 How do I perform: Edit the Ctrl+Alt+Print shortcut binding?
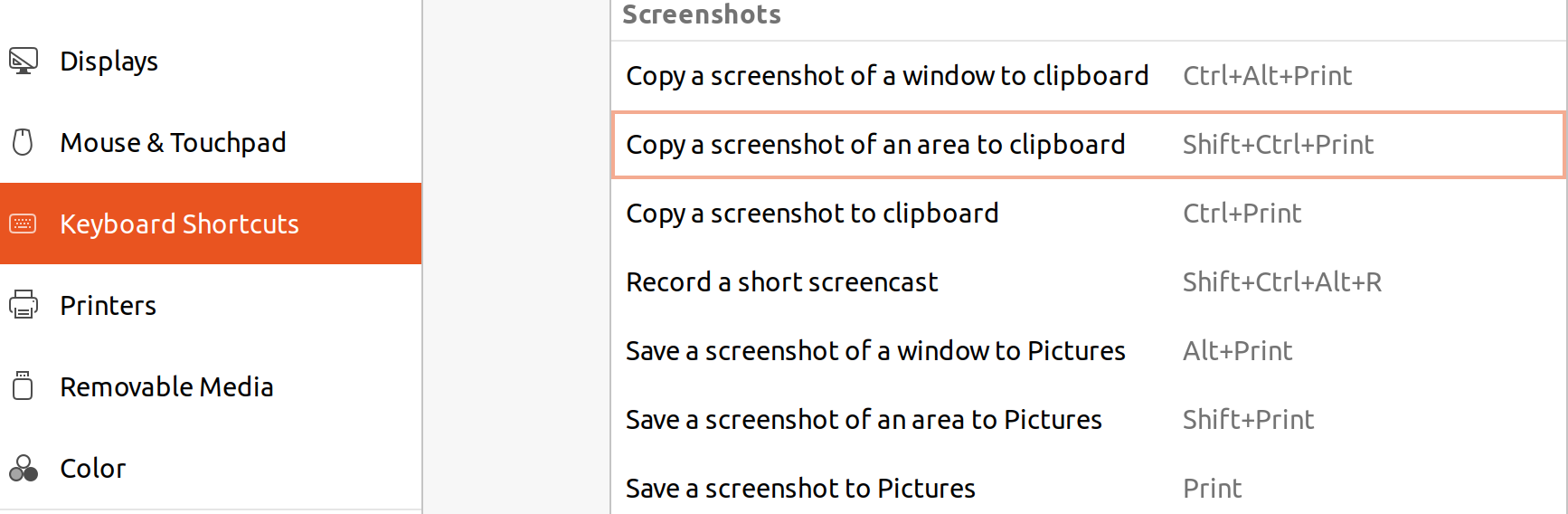point(1267,76)
